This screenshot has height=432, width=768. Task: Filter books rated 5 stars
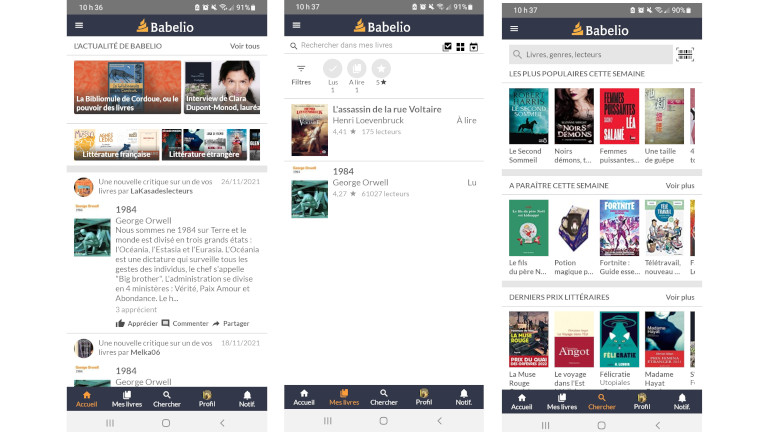coord(381,69)
